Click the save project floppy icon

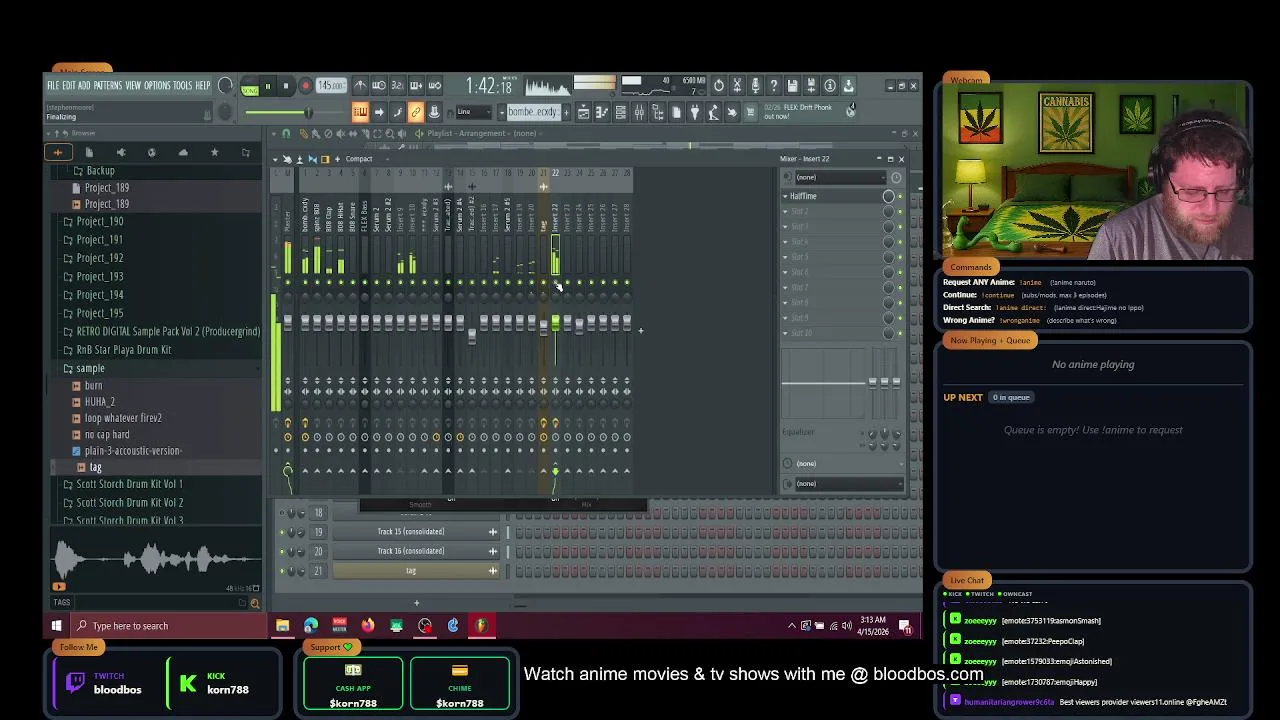click(x=792, y=86)
